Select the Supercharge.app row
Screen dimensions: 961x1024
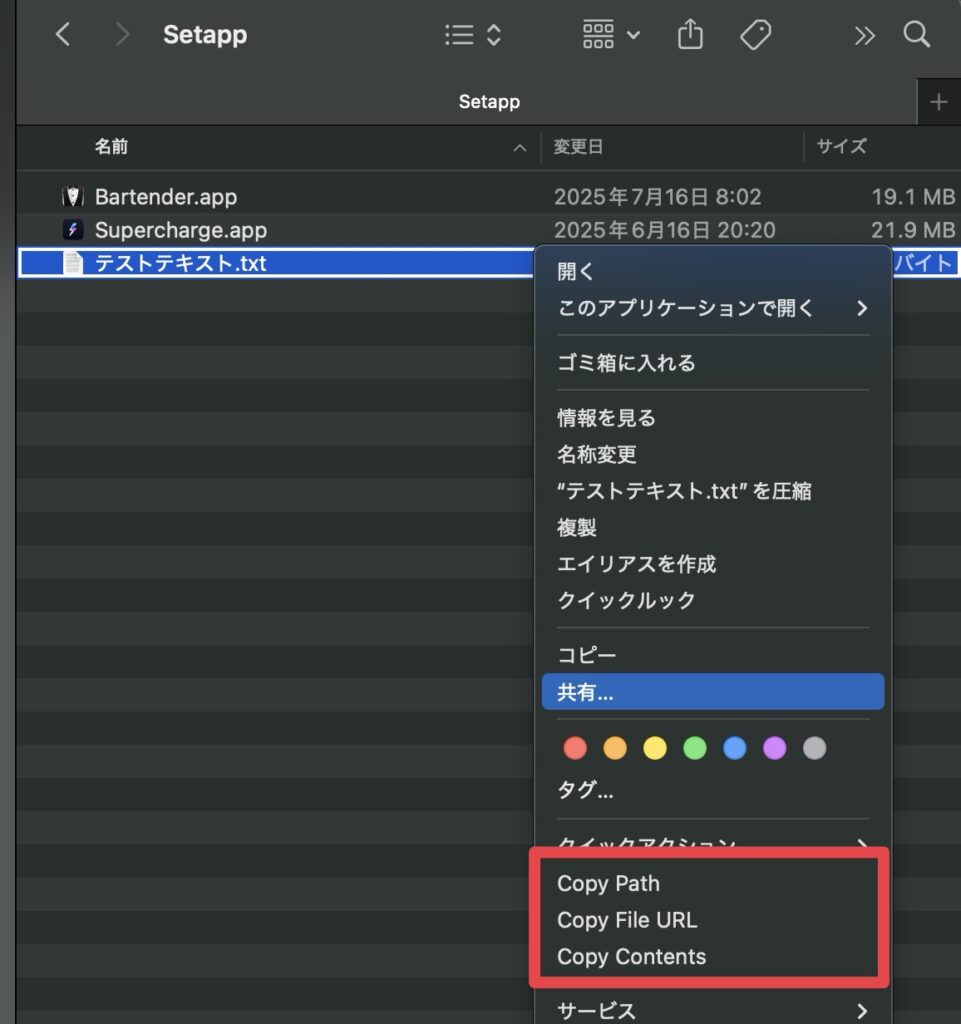488,230
